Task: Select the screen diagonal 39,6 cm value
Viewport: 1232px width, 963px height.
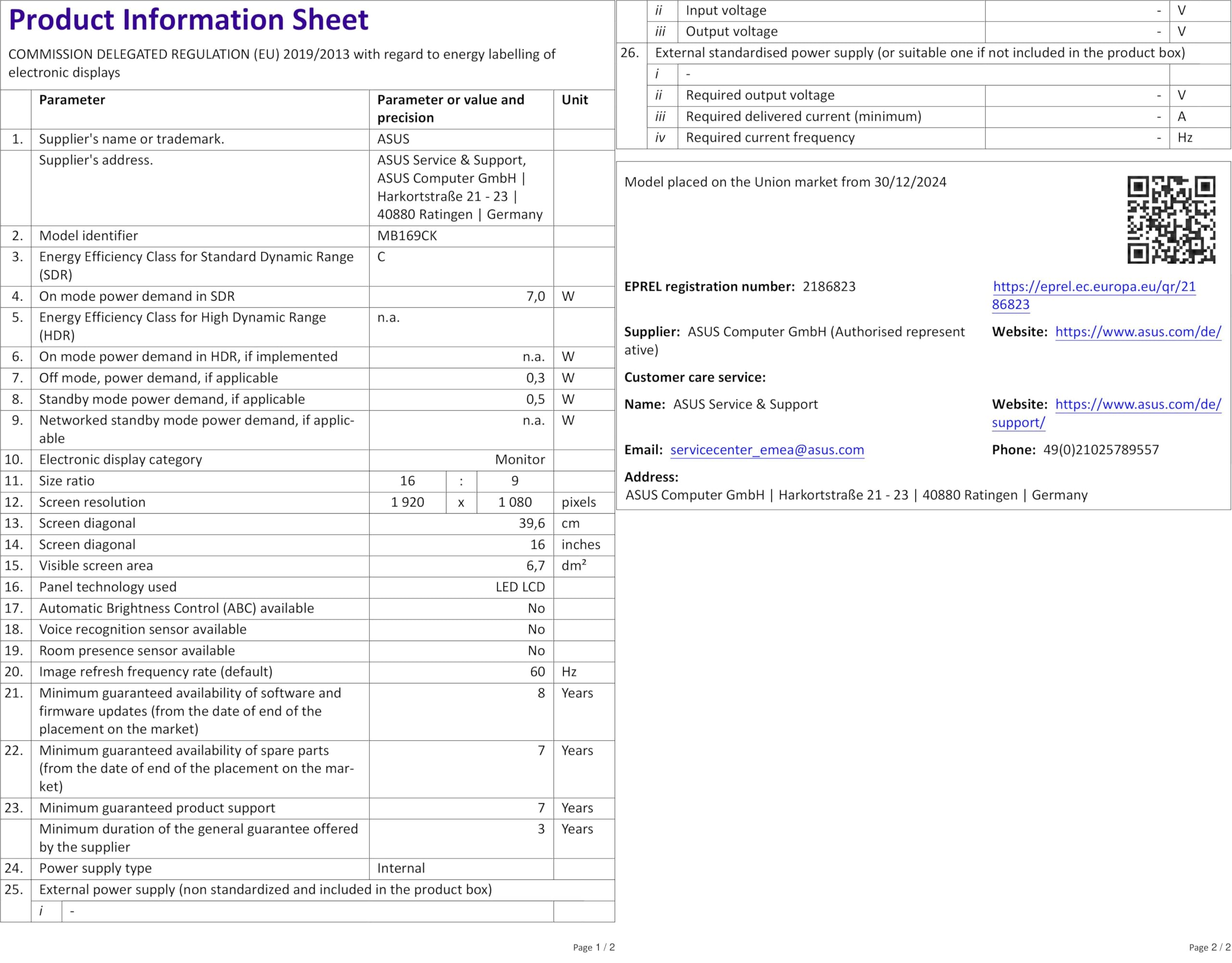Action: tap(531, 524)
